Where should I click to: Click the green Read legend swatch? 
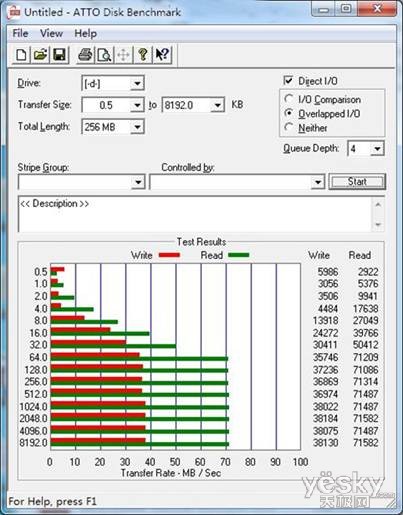point(239,255)
